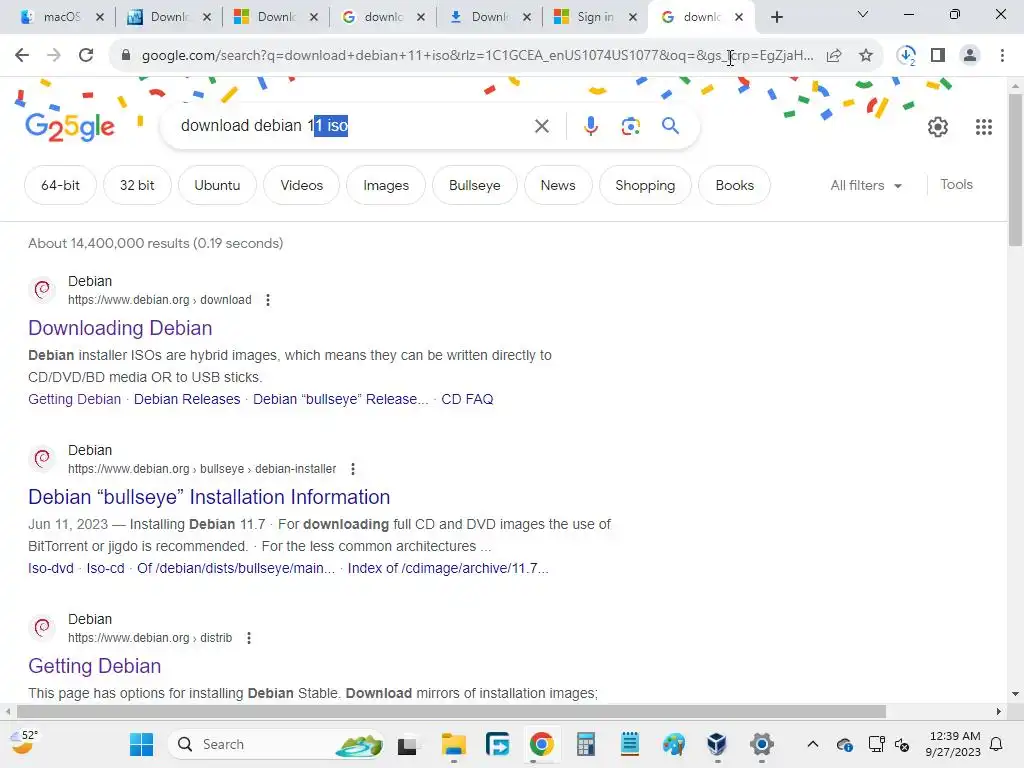Viewport: 1024px width, 768px height.
Task: Open weather widget showing 52°
Action: click(24, 743)
